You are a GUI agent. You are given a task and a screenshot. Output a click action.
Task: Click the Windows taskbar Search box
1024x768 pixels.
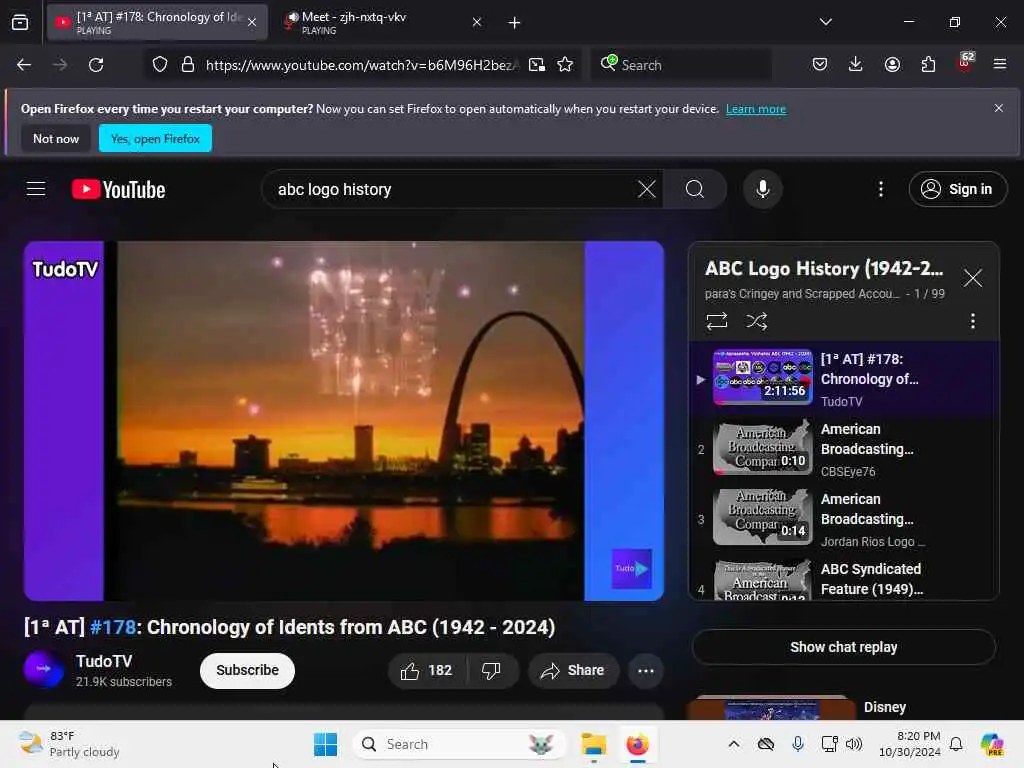click(x=458, y=744)
